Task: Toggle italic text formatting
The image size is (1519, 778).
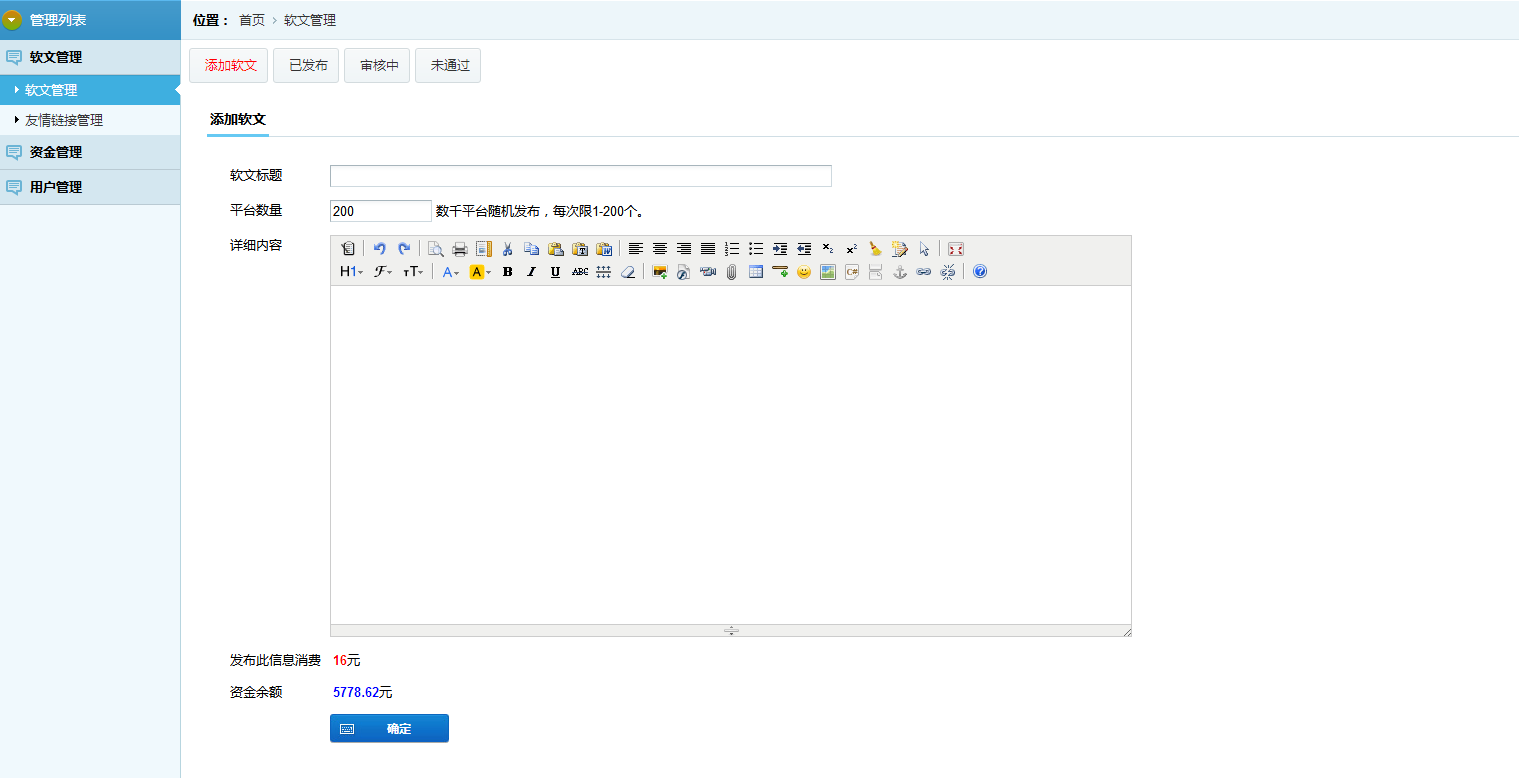Action: point(531,272)
